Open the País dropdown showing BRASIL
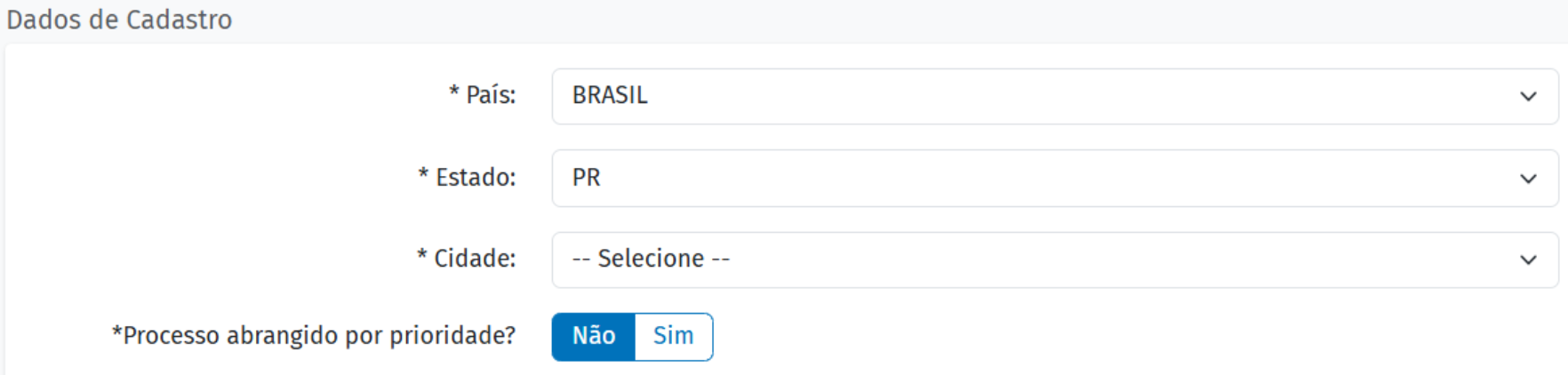 [1053, 96]
